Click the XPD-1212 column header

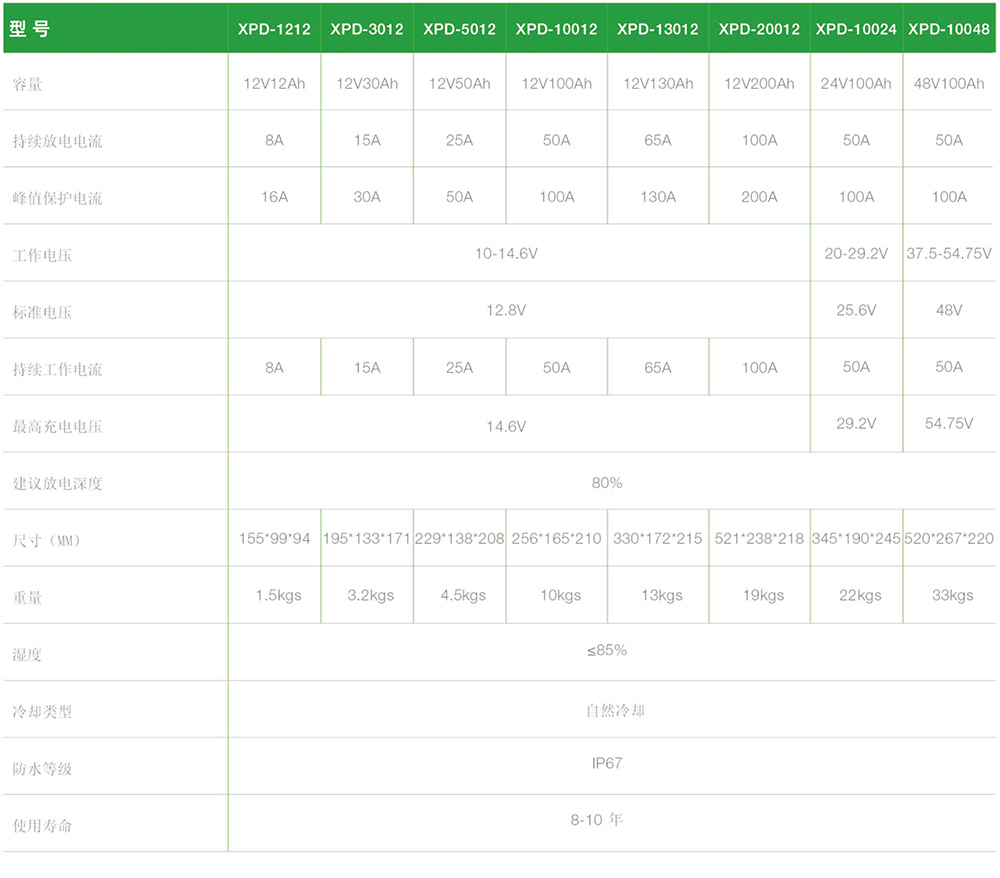(275, 29)
